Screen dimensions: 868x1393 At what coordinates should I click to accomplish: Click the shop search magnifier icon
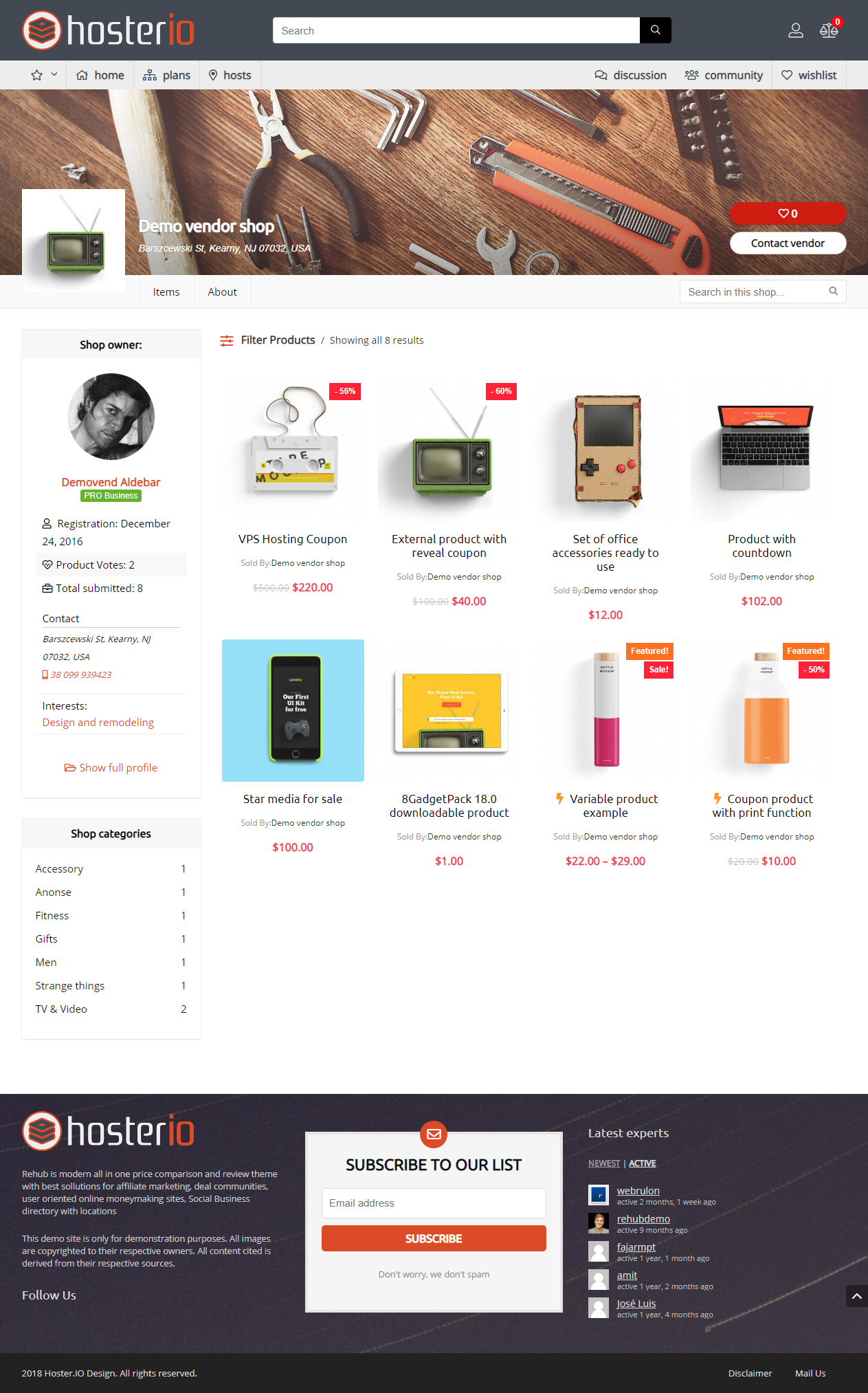coord(833,292)
